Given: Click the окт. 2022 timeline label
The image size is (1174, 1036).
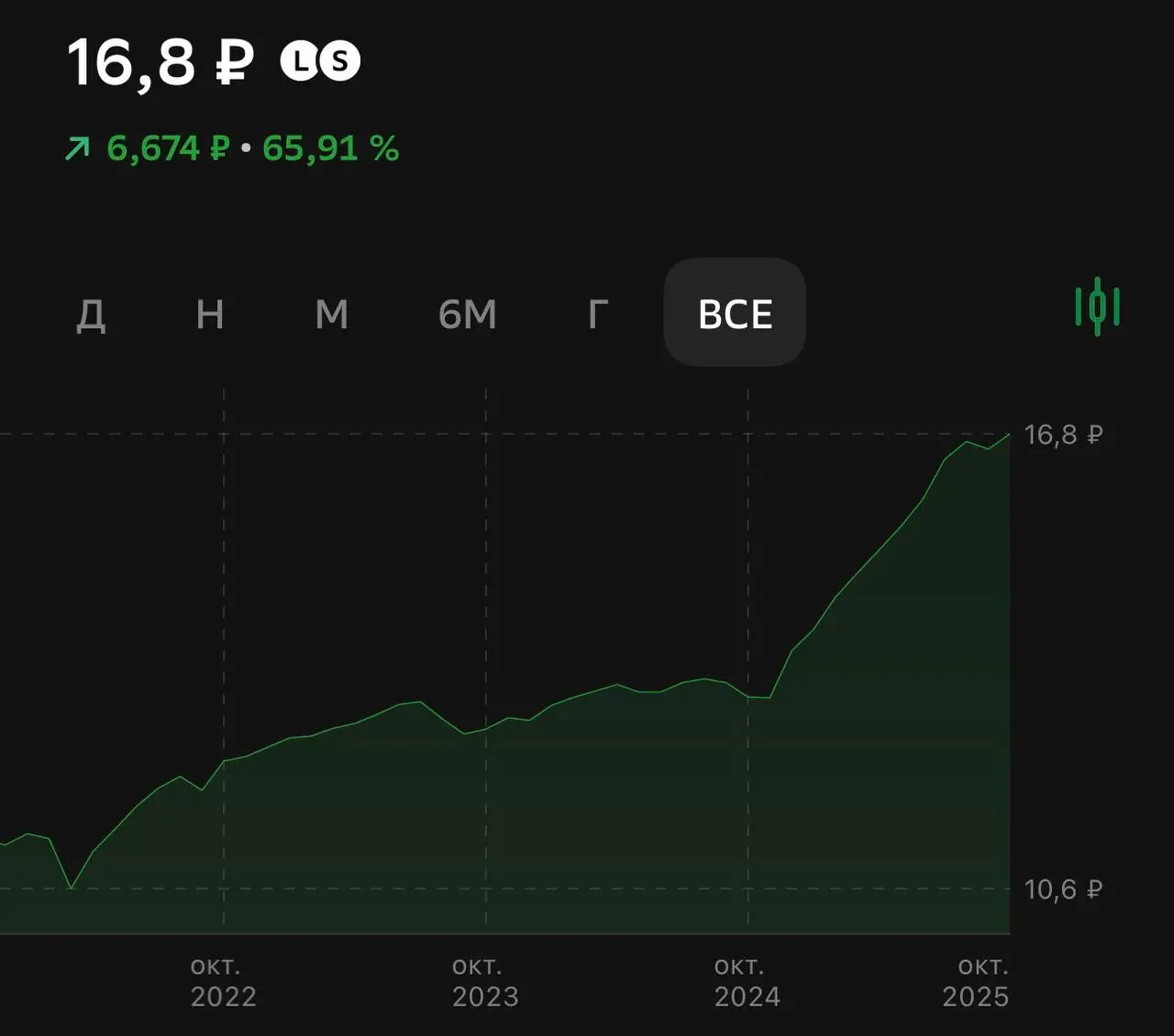Looking at the screenshot, I should (223, 982).
